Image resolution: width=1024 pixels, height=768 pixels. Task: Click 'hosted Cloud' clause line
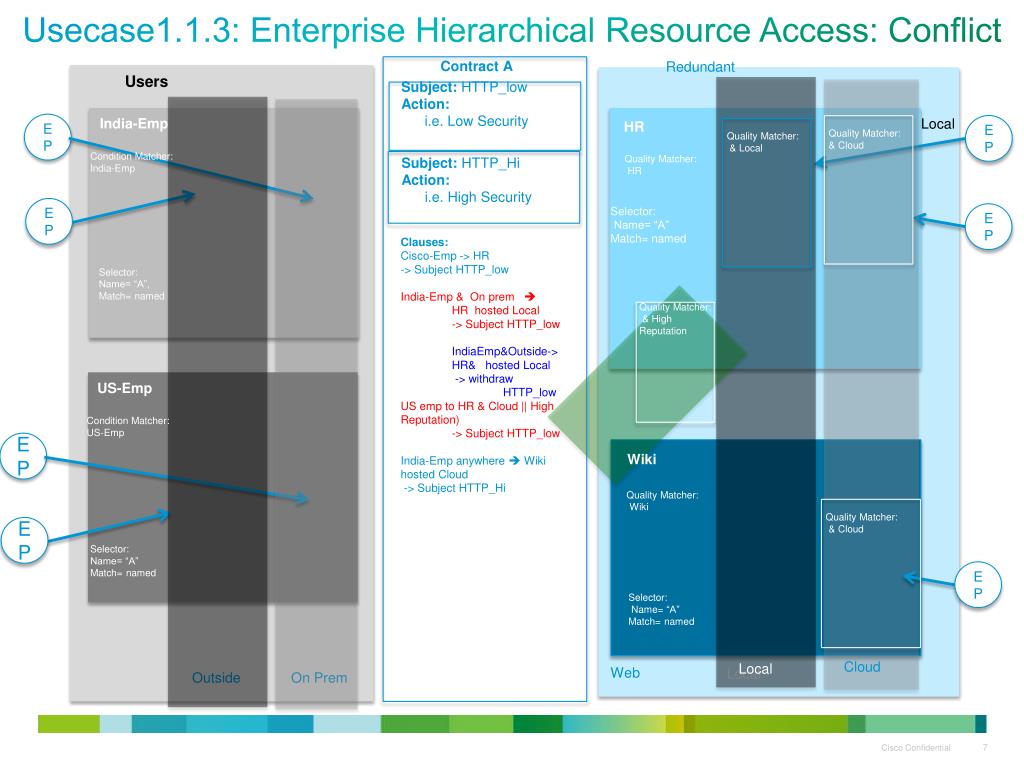tap(434, 474)
